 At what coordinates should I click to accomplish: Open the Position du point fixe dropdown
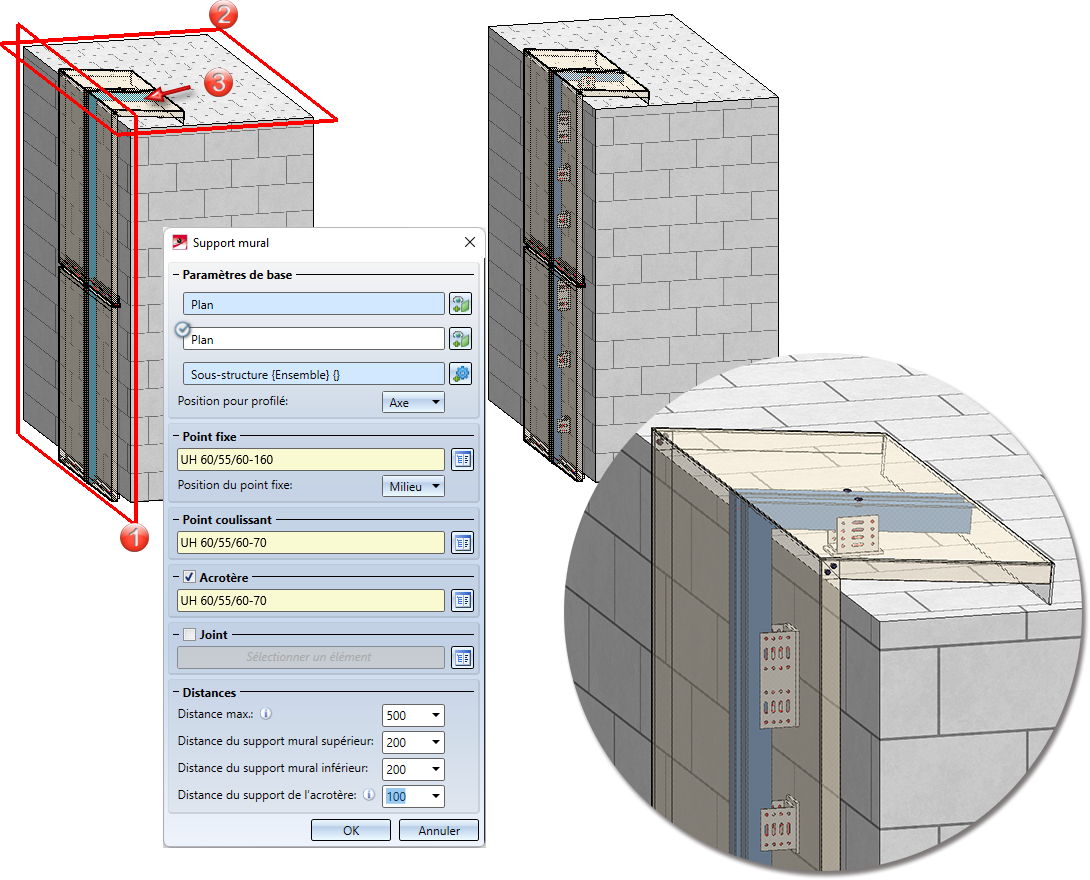coord(413,486)
